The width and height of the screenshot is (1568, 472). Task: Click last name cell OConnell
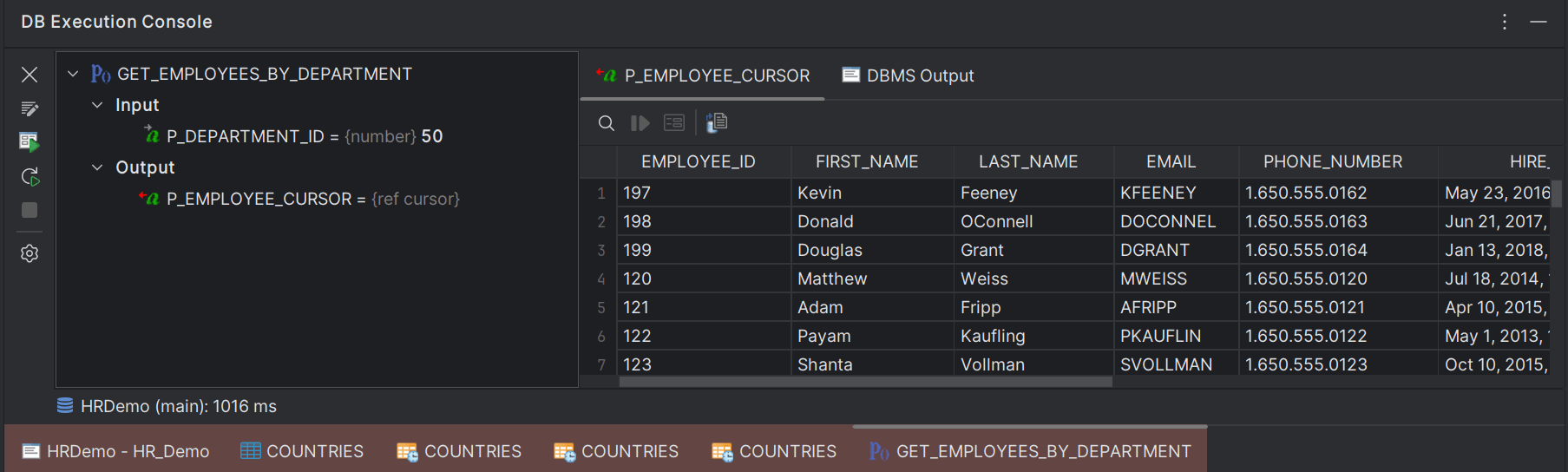click(x=1033, y=221)
